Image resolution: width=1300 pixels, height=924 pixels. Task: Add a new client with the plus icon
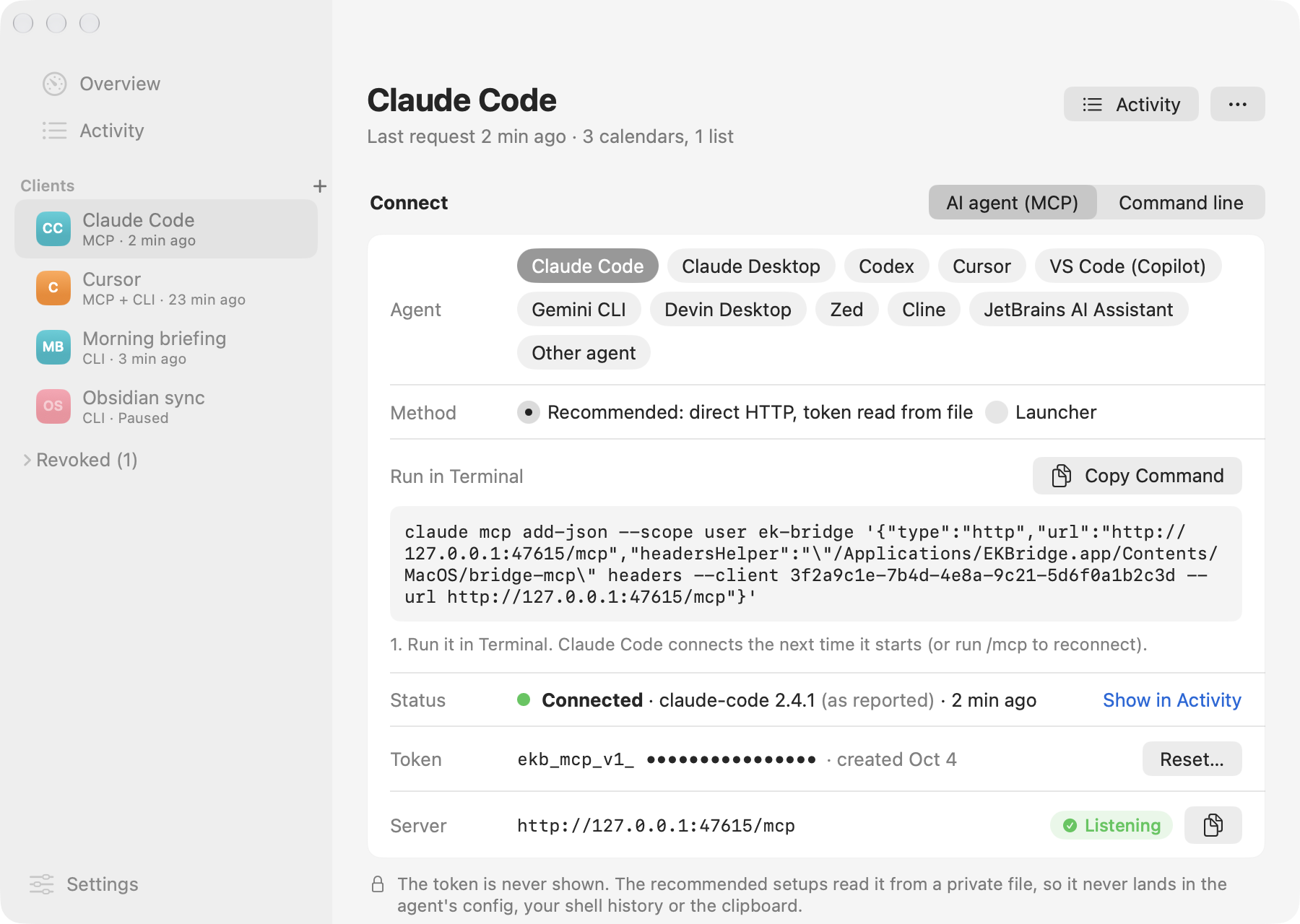click(x=320, y=186)
